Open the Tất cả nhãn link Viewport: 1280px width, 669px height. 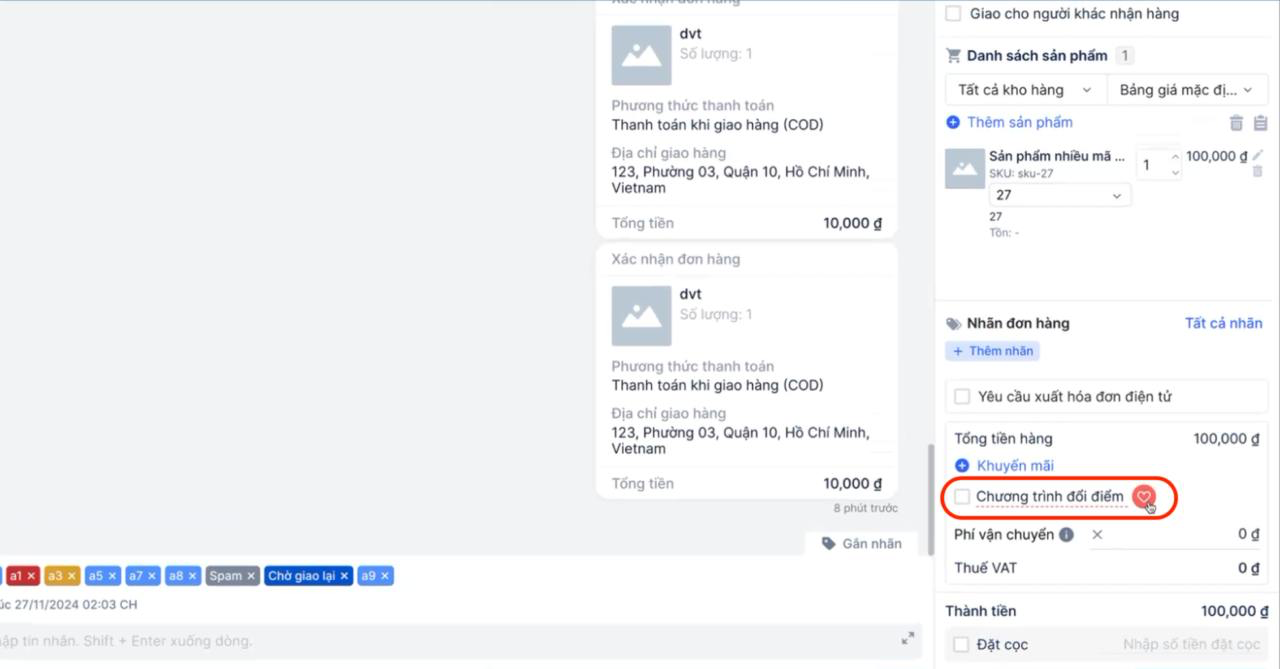1223,323
